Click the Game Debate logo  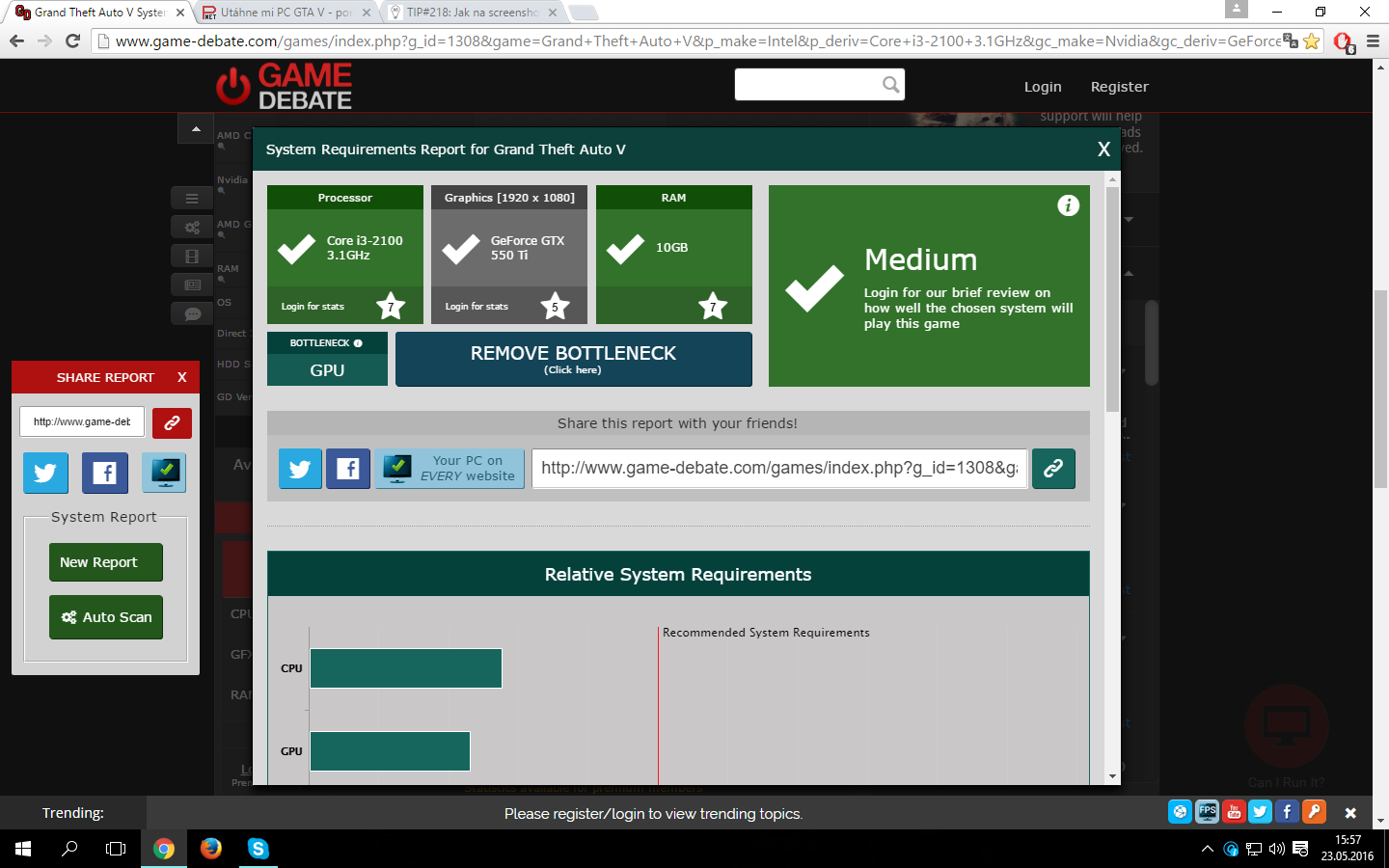tap(284, 86)
